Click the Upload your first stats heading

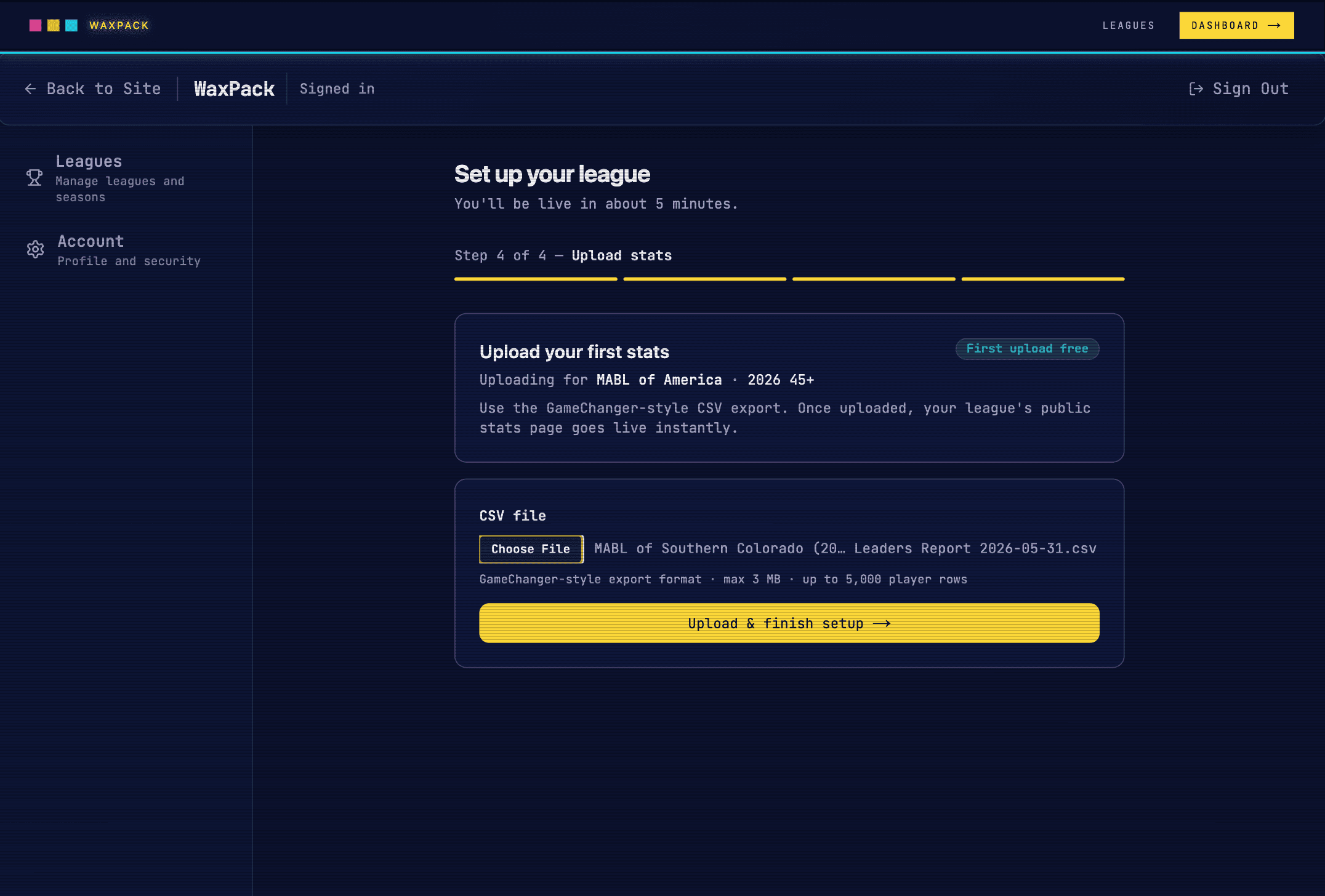click(x=574, y=352)
